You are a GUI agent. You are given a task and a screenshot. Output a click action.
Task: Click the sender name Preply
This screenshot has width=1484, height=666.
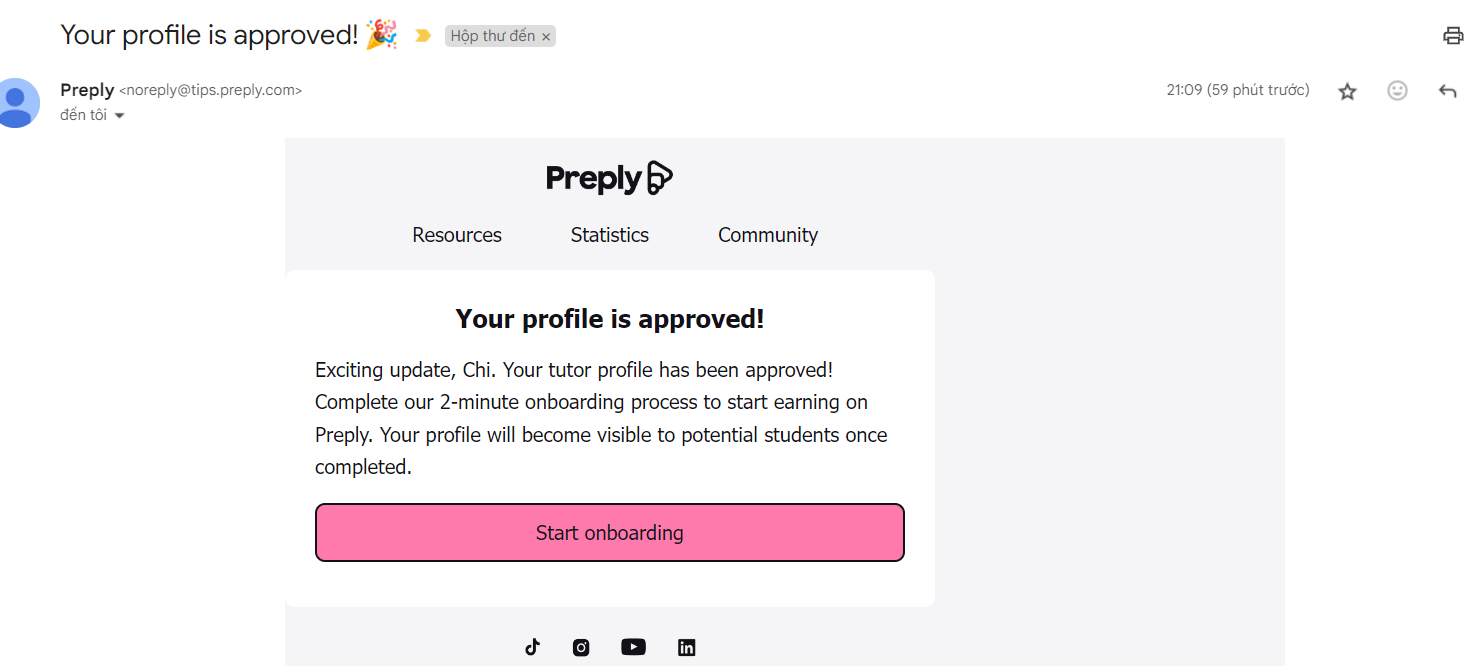[x=87, y=90]
